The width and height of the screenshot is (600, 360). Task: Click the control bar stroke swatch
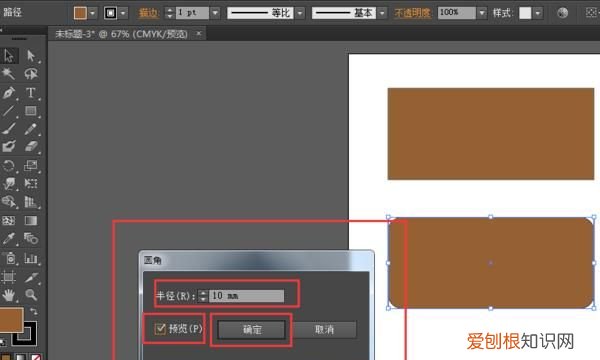click(x=111, y=13)
